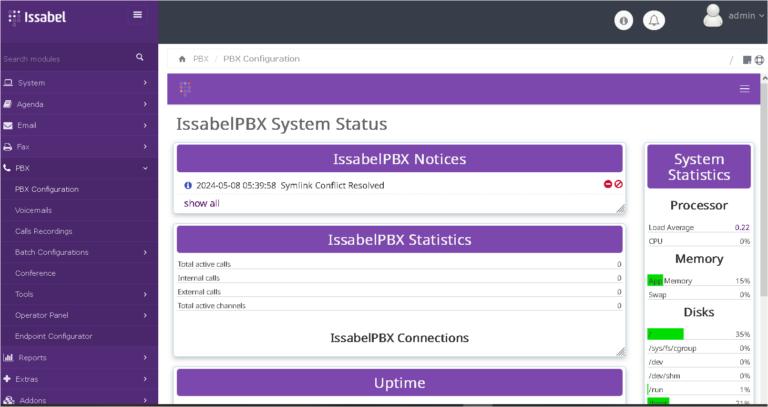Open Voicemails from the PBX menu
The width and height of the screenshot is (768, 407).
click(34, 210)
